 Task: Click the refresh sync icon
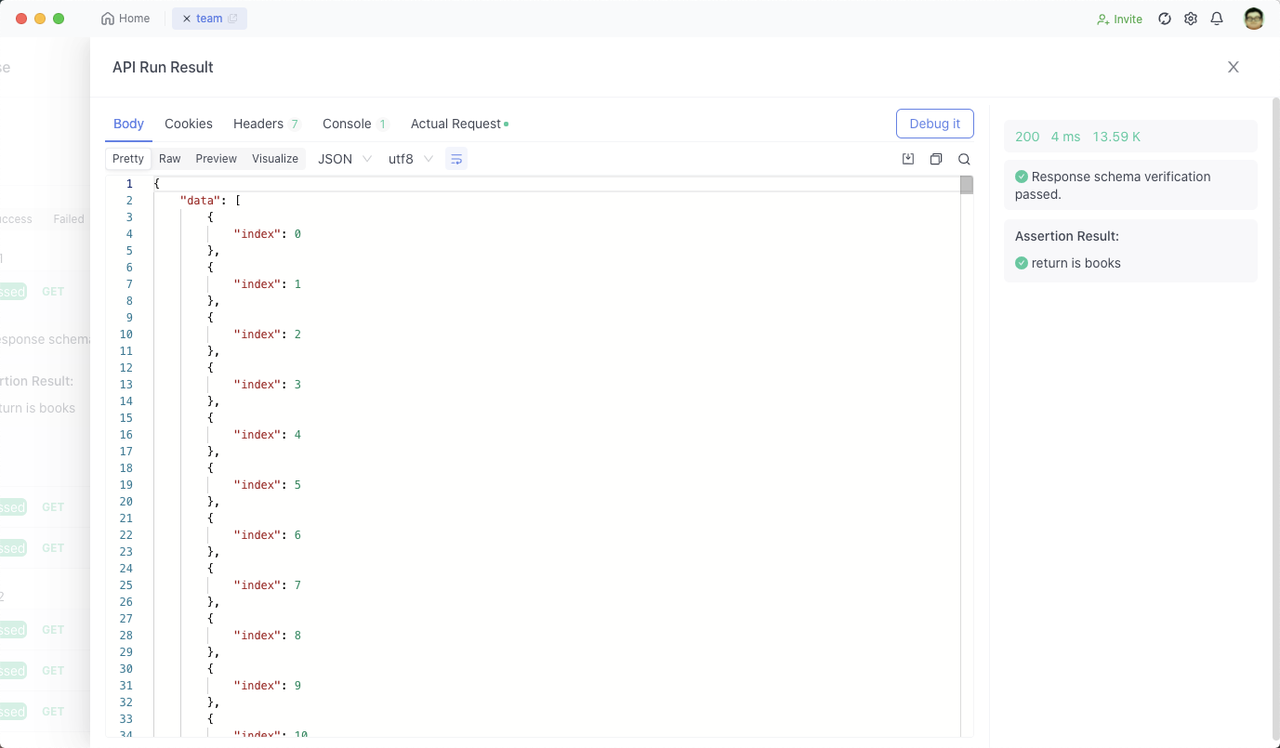tap(1164, 19)
